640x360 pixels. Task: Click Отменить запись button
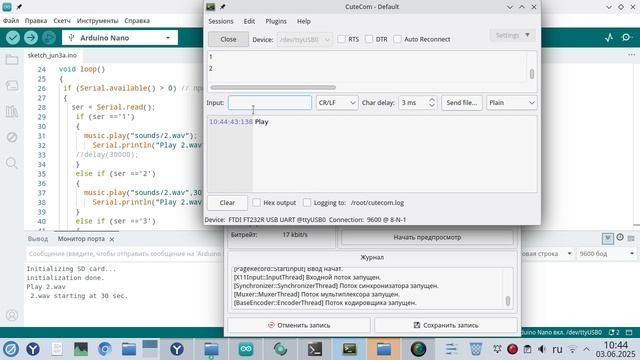pos(299,325)
